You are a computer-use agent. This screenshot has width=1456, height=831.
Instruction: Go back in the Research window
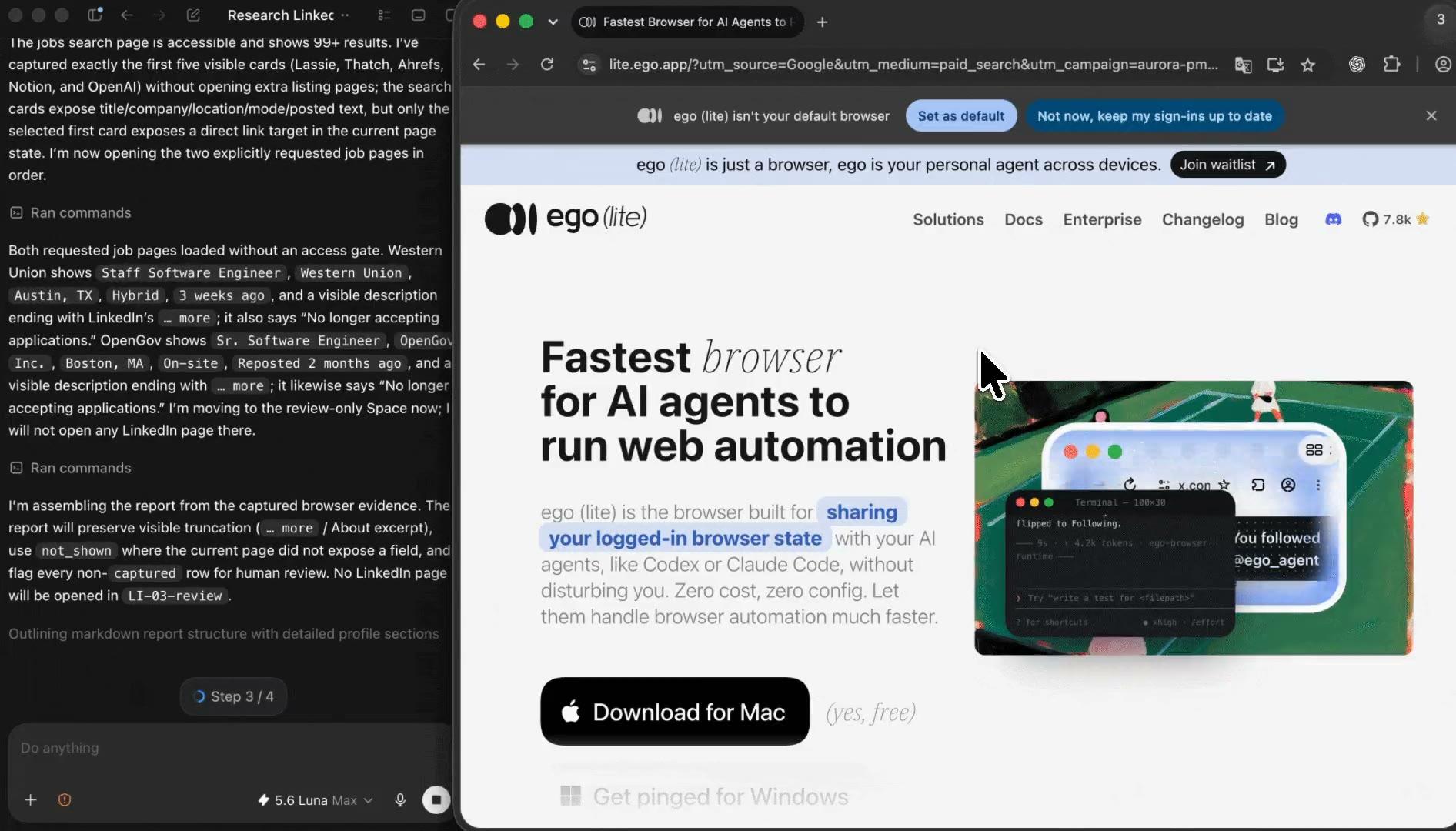[x=128, y=15]
